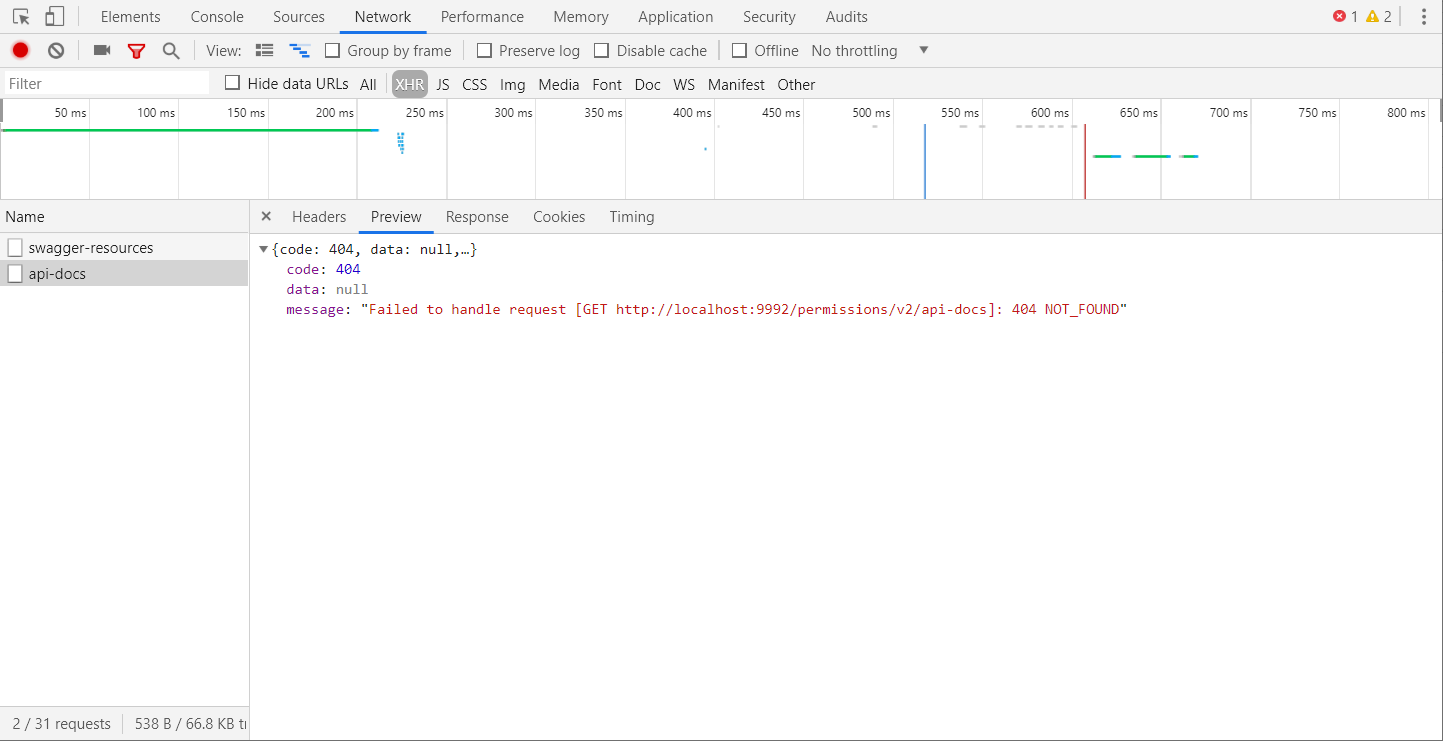This screenshot has height=741, width=1443.
Task: Capture screenshots with camera icon
Action: [x=102, y=50]
